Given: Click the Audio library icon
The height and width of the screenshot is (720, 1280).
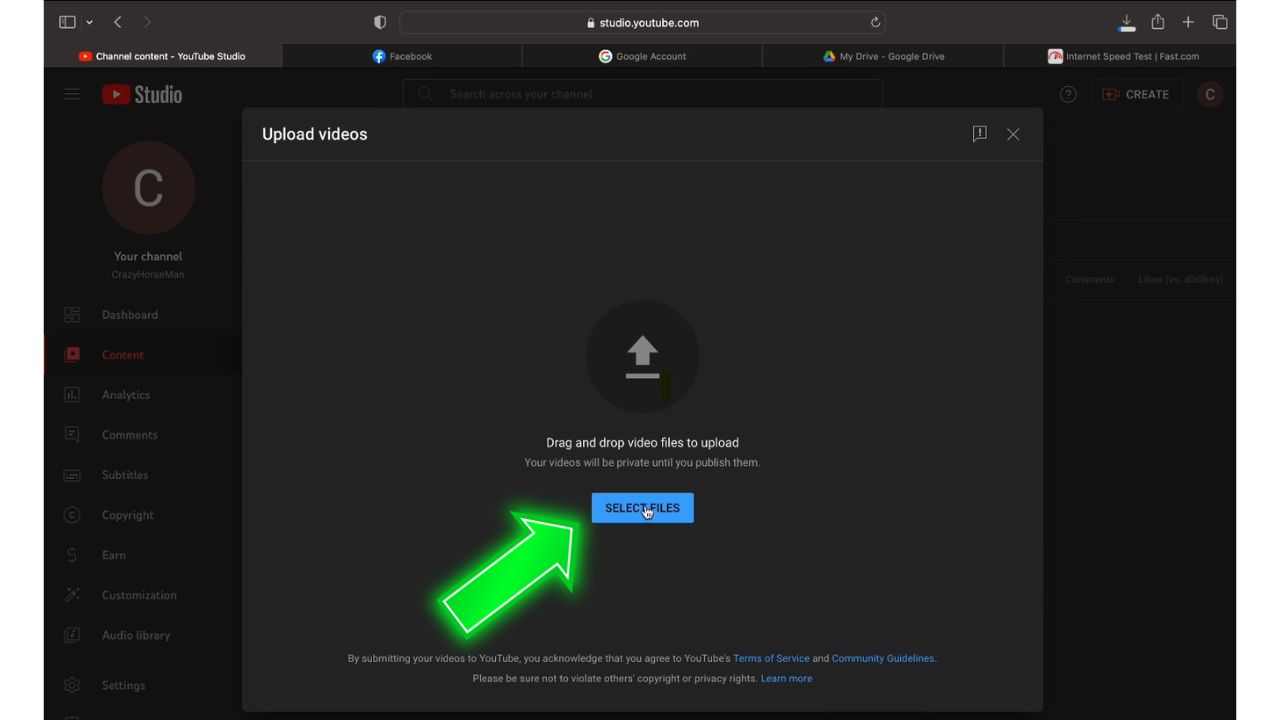Looking at the screenshot, I should (72, 635).
